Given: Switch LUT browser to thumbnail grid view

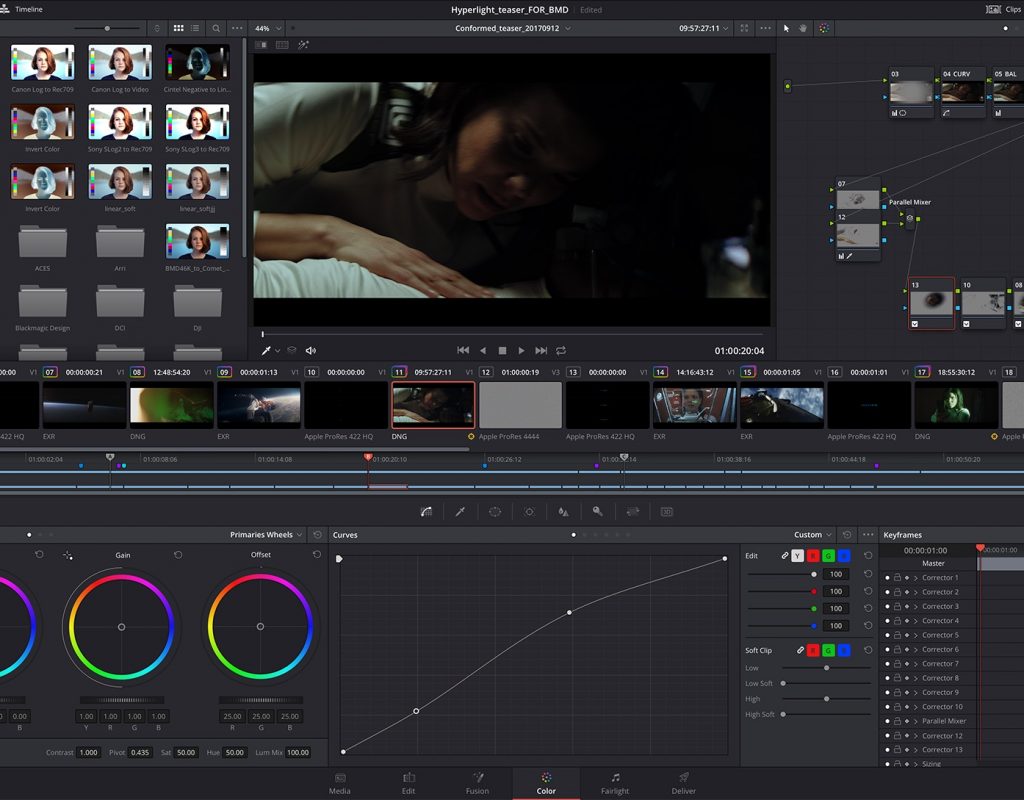Looking at the screenshot, I should coord(178,29).
